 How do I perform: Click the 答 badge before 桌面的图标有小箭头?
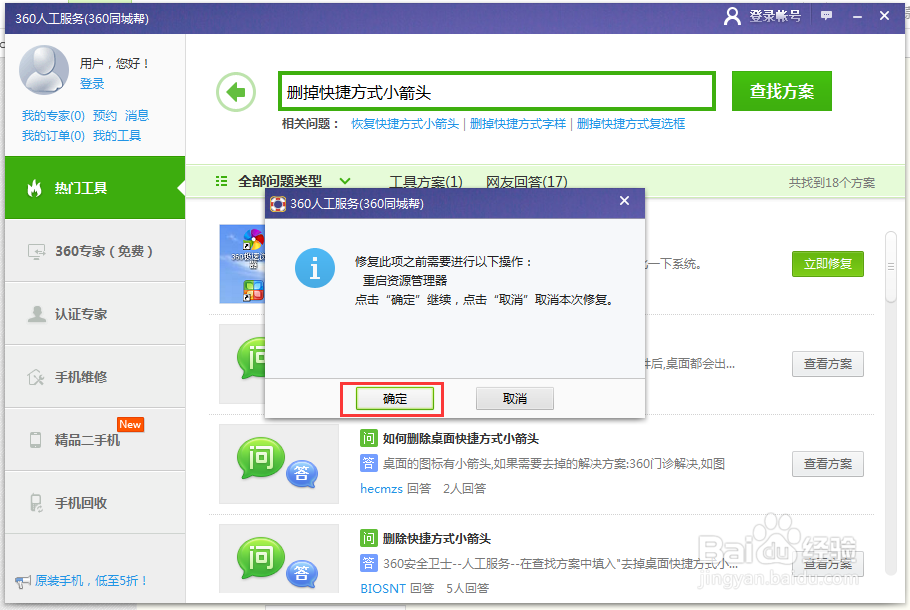point(369,463)
